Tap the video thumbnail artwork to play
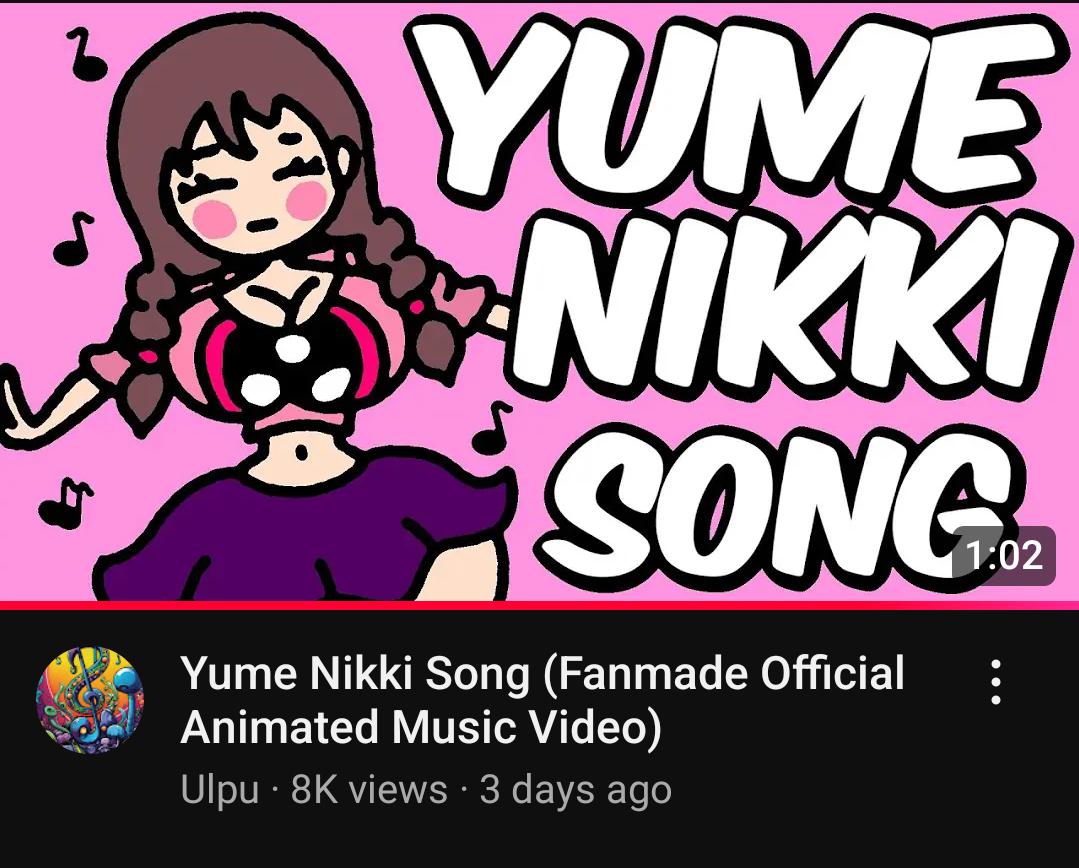This screenshot has height=868, width=1079. [540, 300]
